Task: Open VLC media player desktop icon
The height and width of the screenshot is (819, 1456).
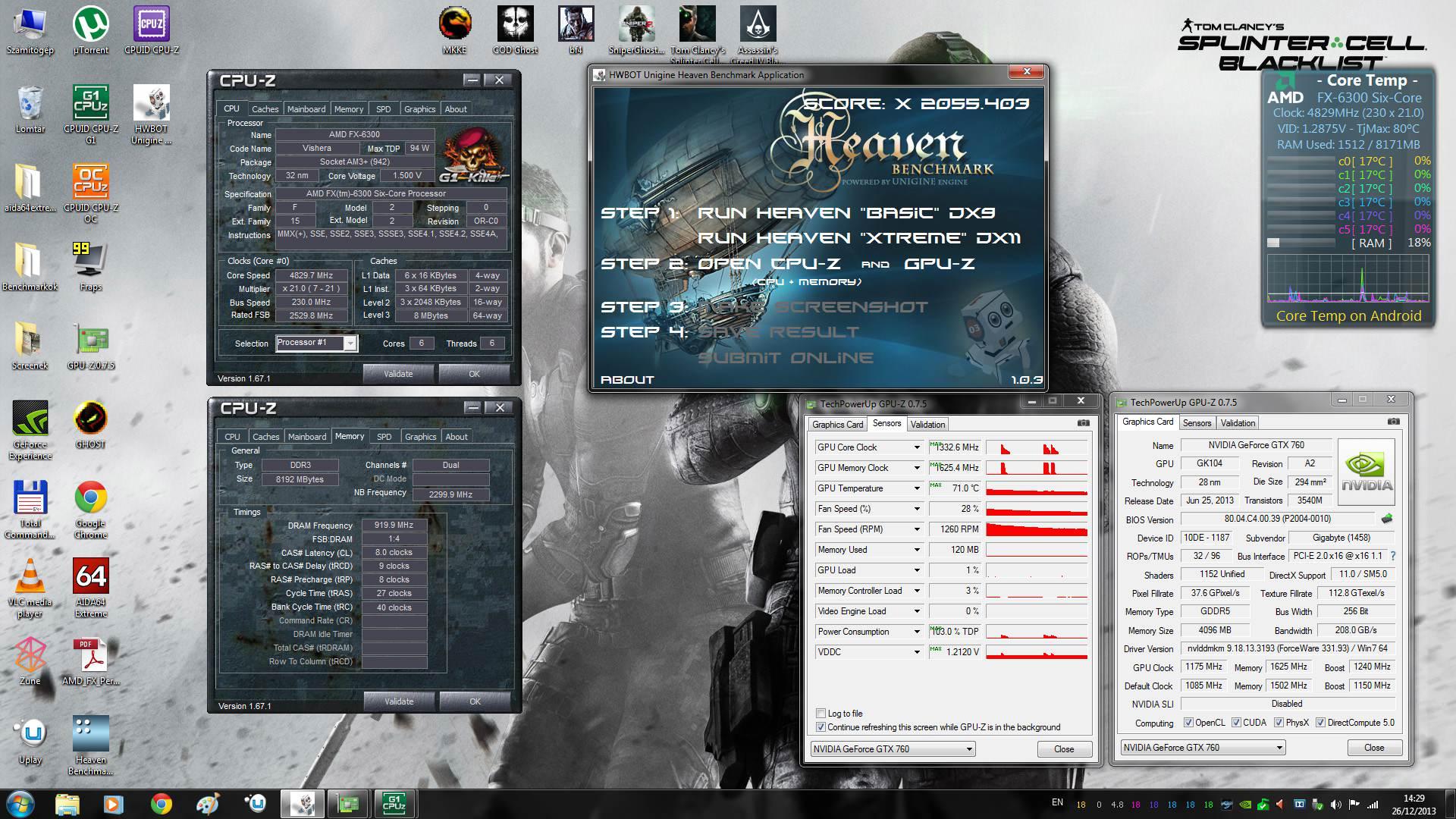Action: tap(30, 587)
